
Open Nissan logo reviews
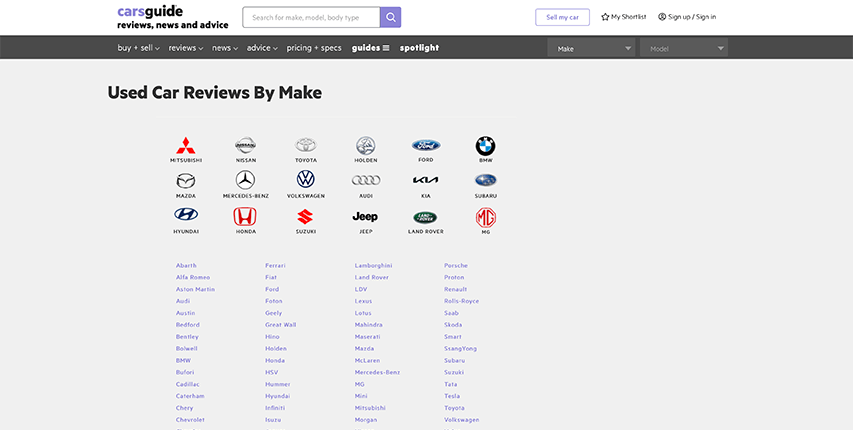click(x=245, y=145)
